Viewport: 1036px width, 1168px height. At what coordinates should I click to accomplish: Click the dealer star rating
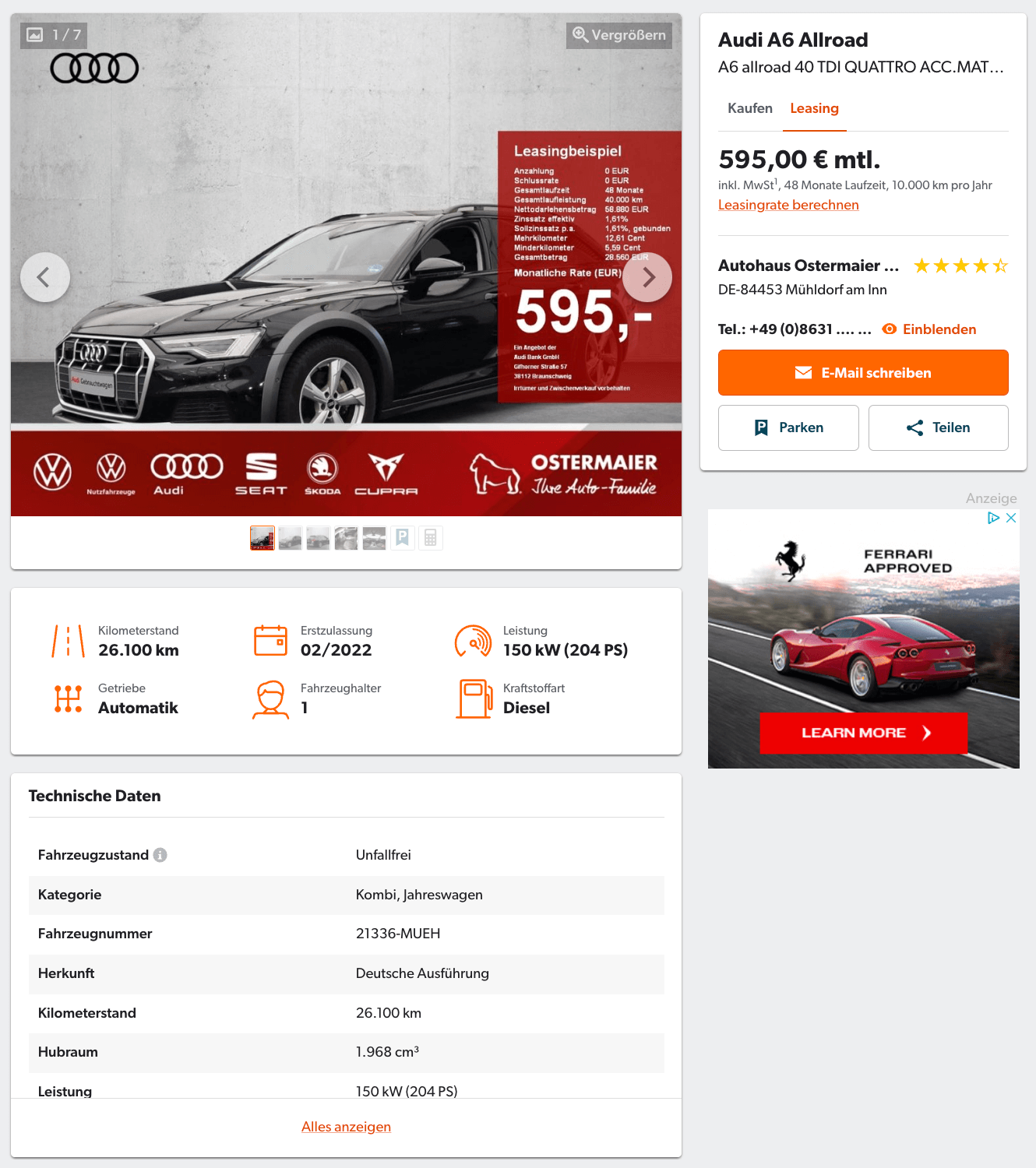pyautogui.click(x=960, y=266)
